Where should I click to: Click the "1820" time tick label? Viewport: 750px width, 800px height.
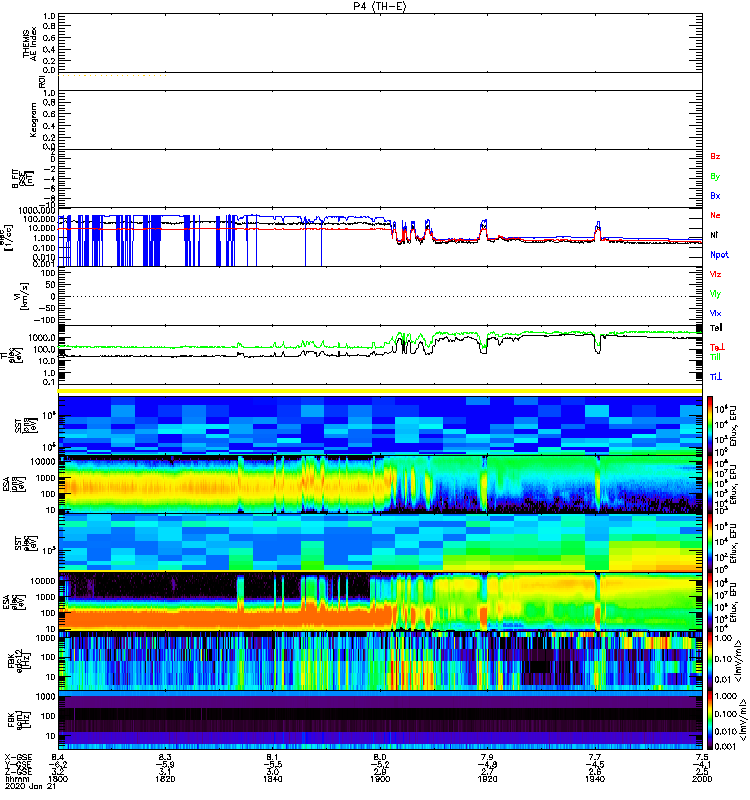165,779
